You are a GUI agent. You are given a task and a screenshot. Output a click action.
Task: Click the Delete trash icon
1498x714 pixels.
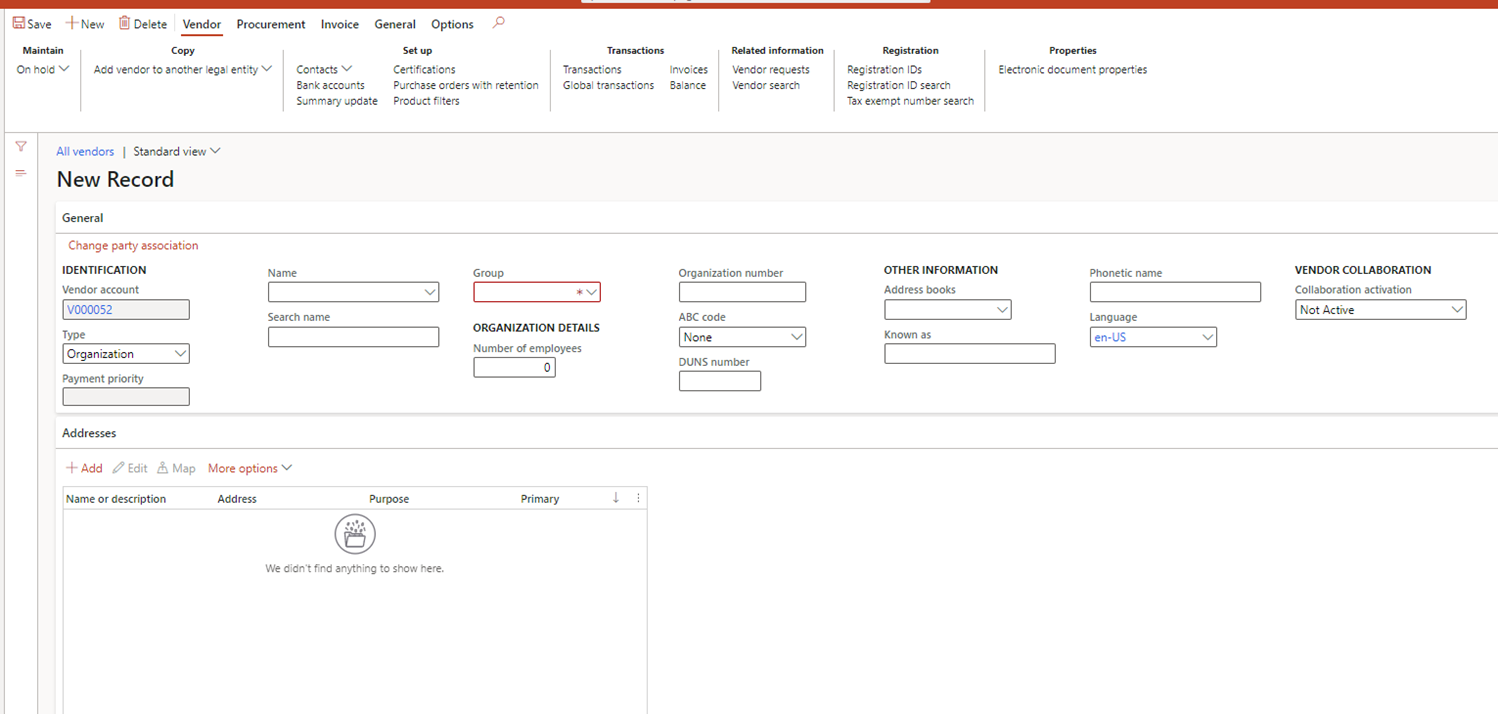[x=125, y=24]
